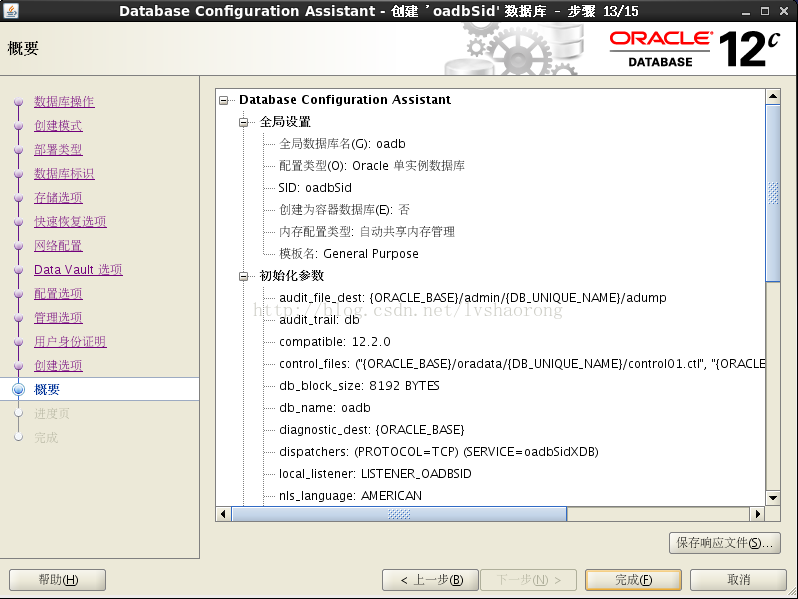Viewport: 798px width, 599px height.
Task: Open the 网络配置 step
Action: tap(58, 246)
